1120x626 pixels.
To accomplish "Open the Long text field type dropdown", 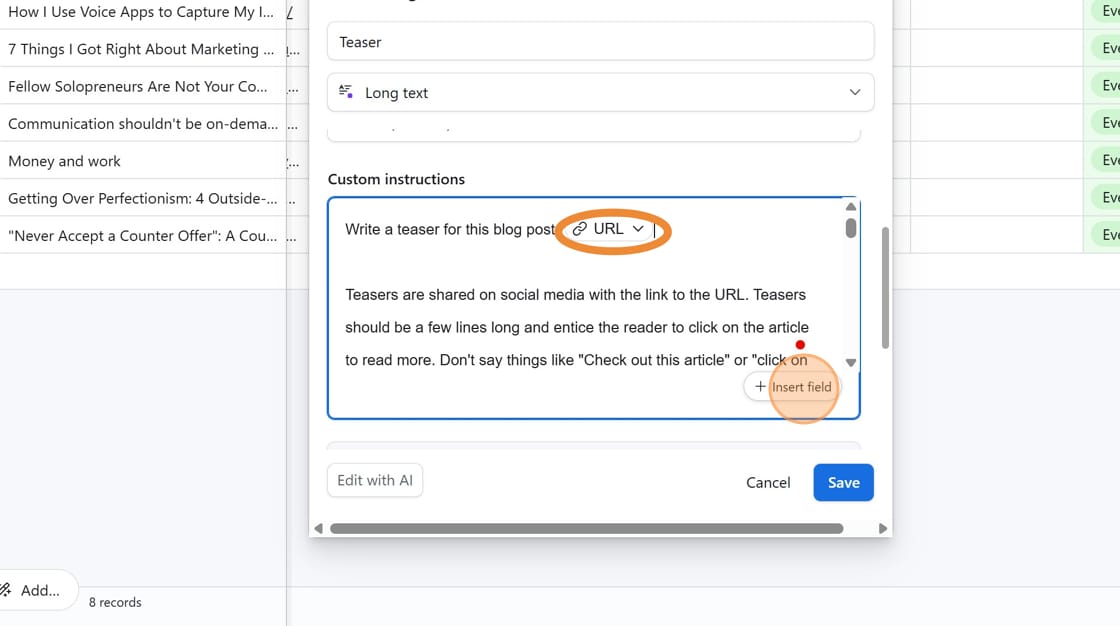I will 856,91.
